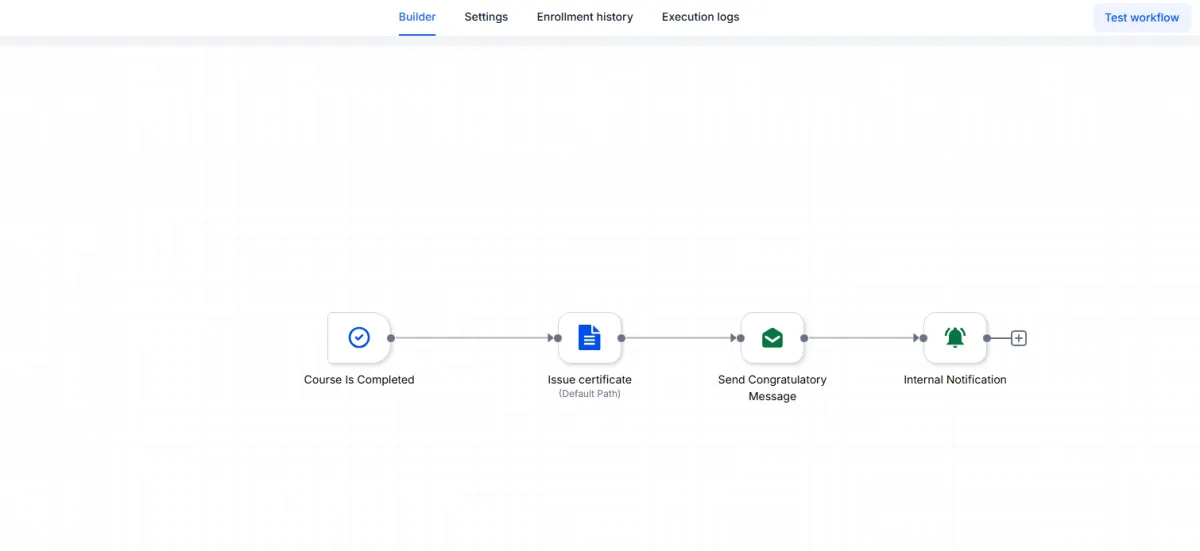
Task: Switch to the Builder tab
Action: pos(417,17)
